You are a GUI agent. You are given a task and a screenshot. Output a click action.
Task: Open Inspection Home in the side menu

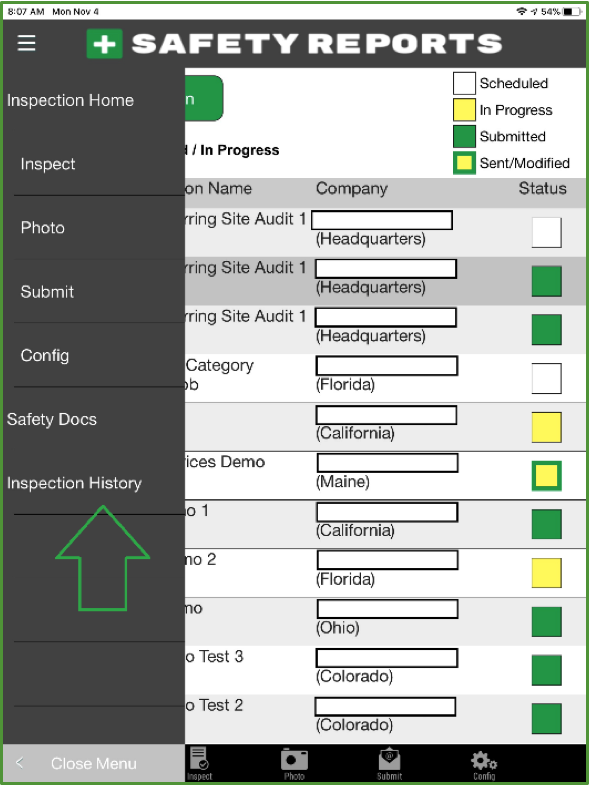(70, 100)
